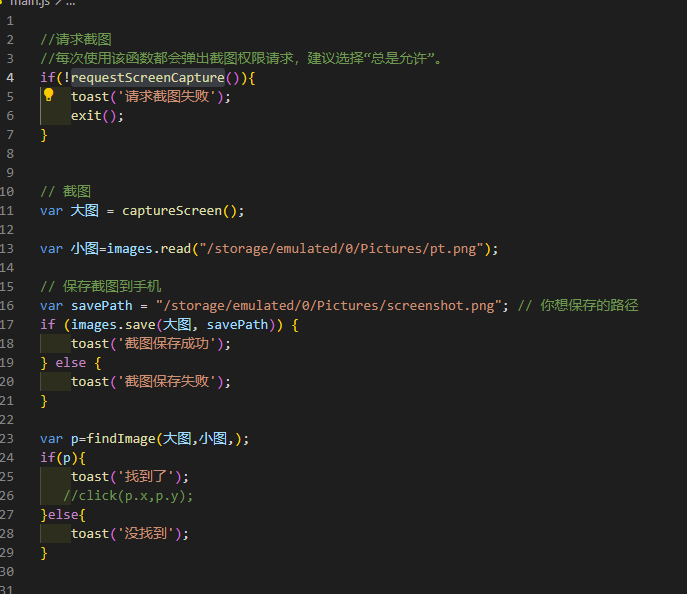Click the pt.png path string
Viewport: 687px width, 594px height.
click(x=341, y=249)
